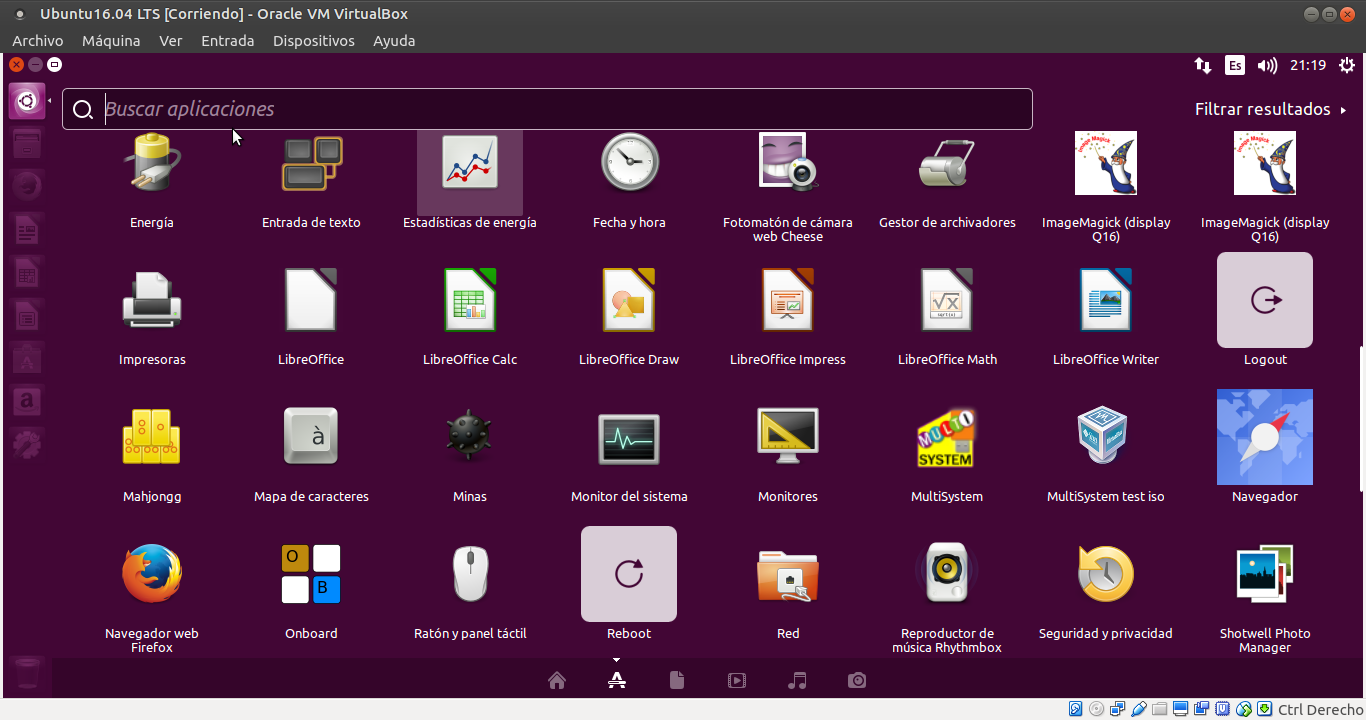Switch to the Applications lens

(617, 681)
